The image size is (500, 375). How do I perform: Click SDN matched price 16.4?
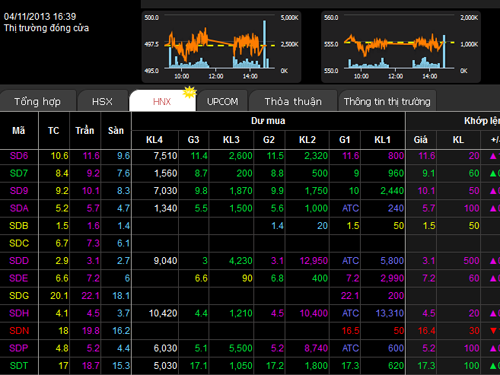tap(427, 331)
